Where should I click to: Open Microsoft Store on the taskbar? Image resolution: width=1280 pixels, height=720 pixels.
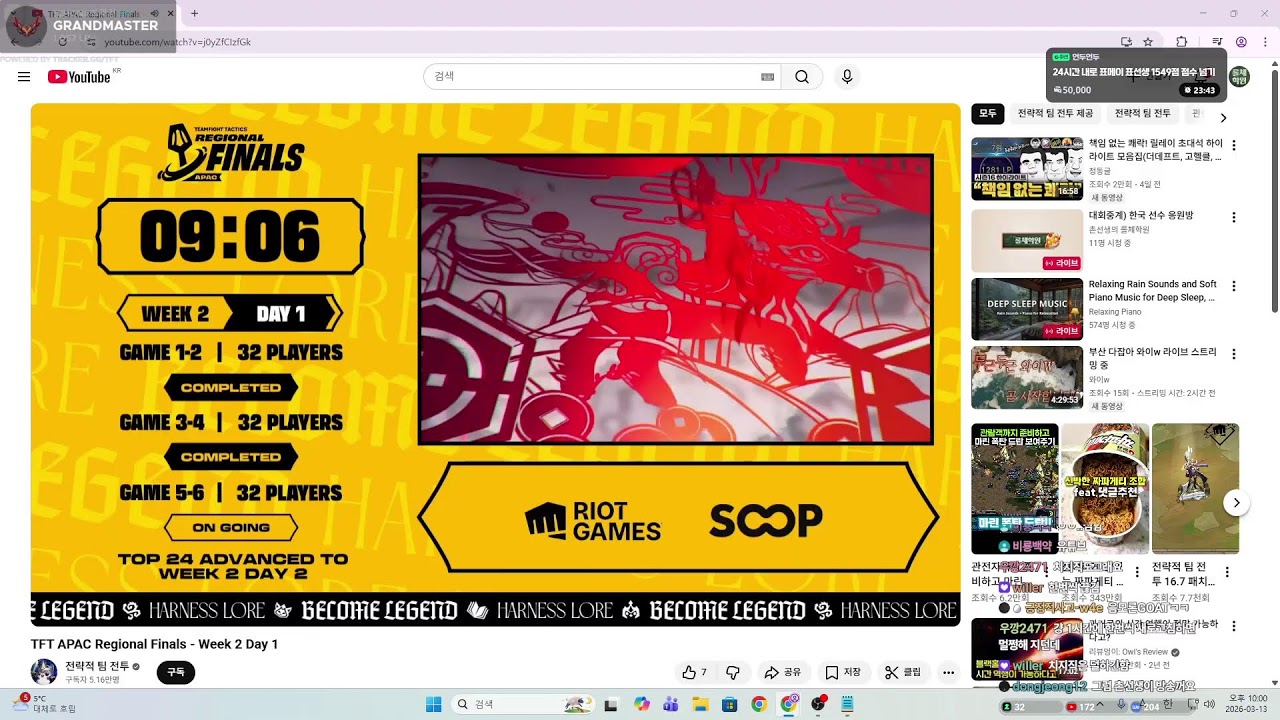[729, 705]
